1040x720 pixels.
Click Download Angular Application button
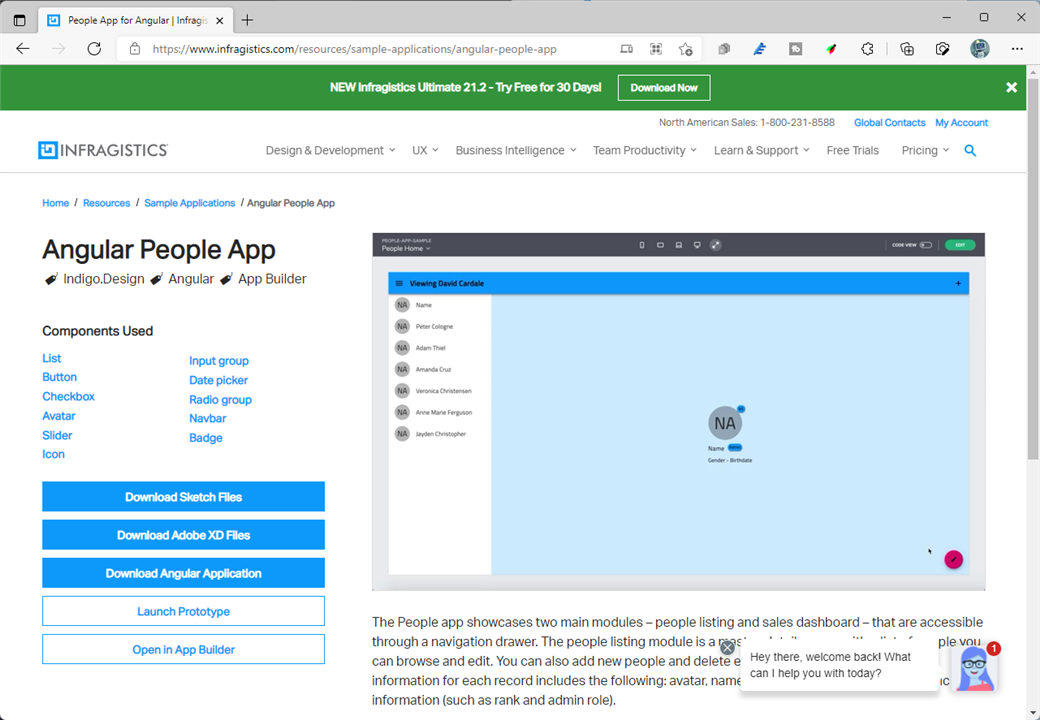[x=184, y=573]
